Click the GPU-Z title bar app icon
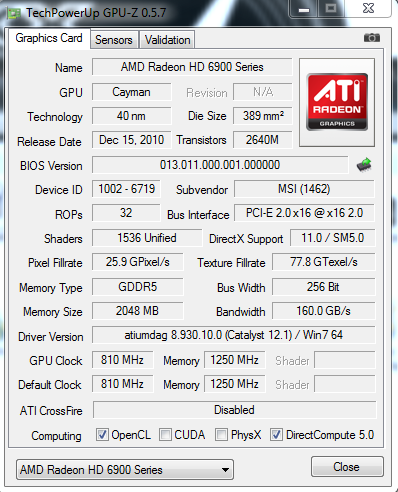The width and height of the screenshot is (398, 492). [x=15, y=13]
